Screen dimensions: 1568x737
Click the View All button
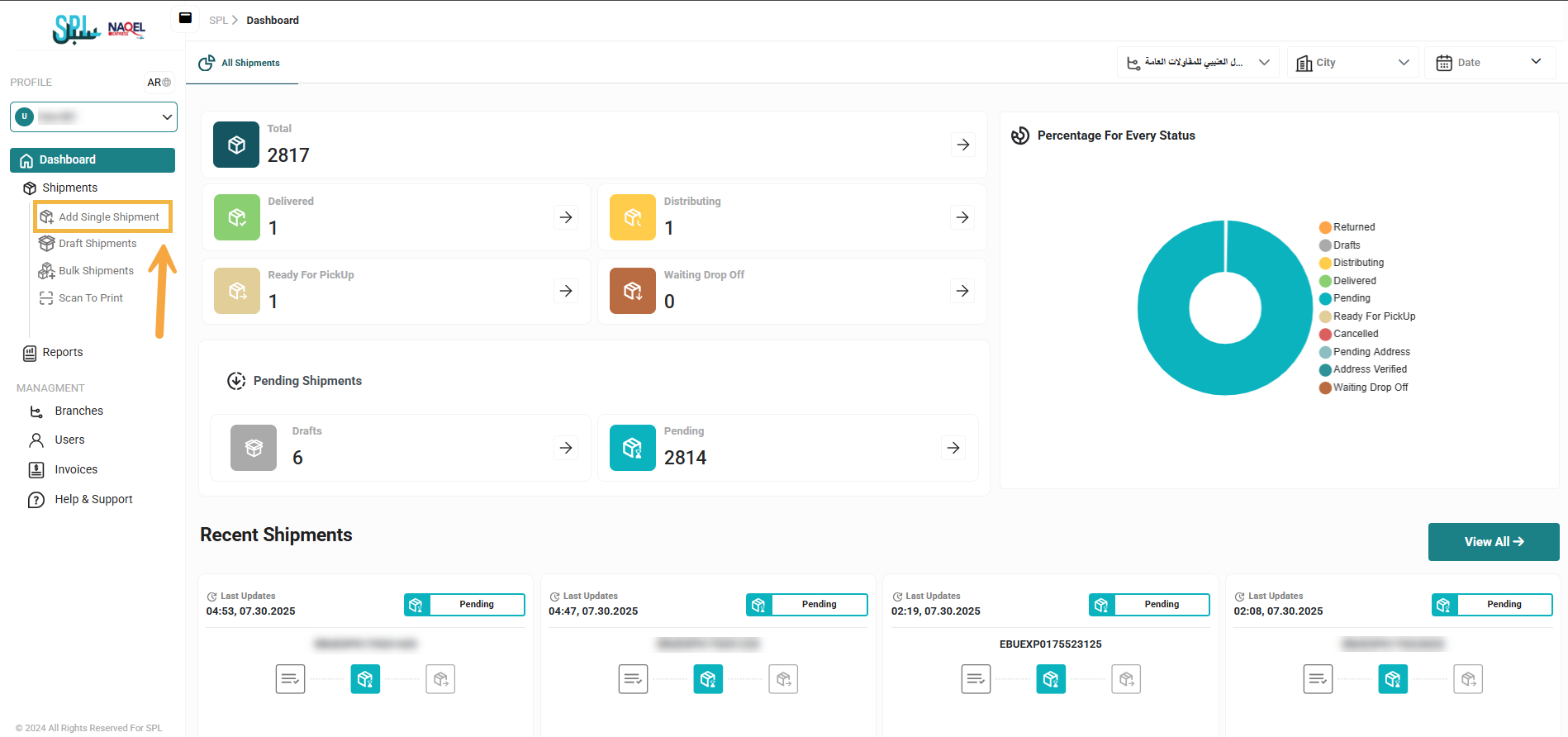tap(1493, 542)
